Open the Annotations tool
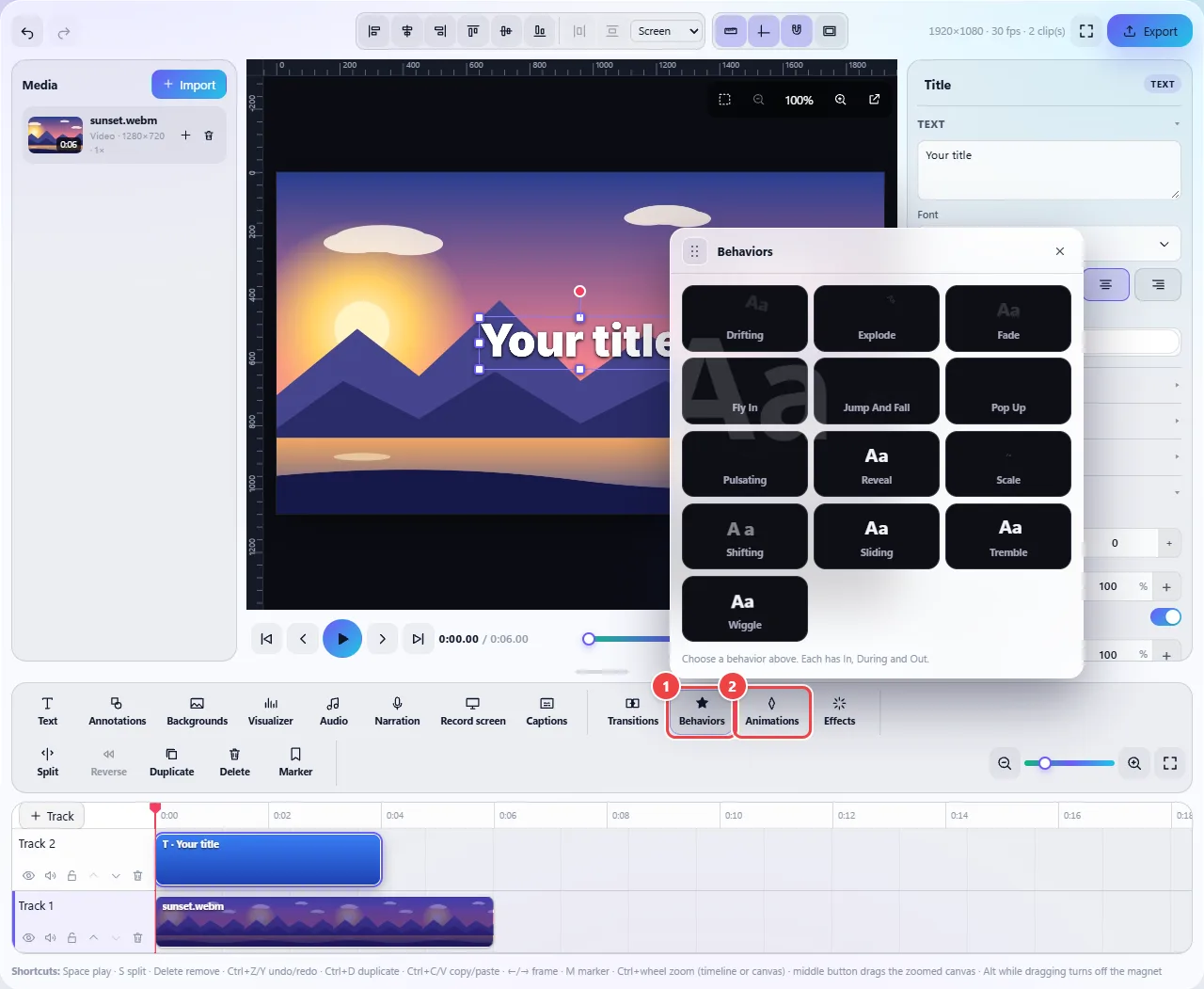1204x989 pixels. pos(118,711)
